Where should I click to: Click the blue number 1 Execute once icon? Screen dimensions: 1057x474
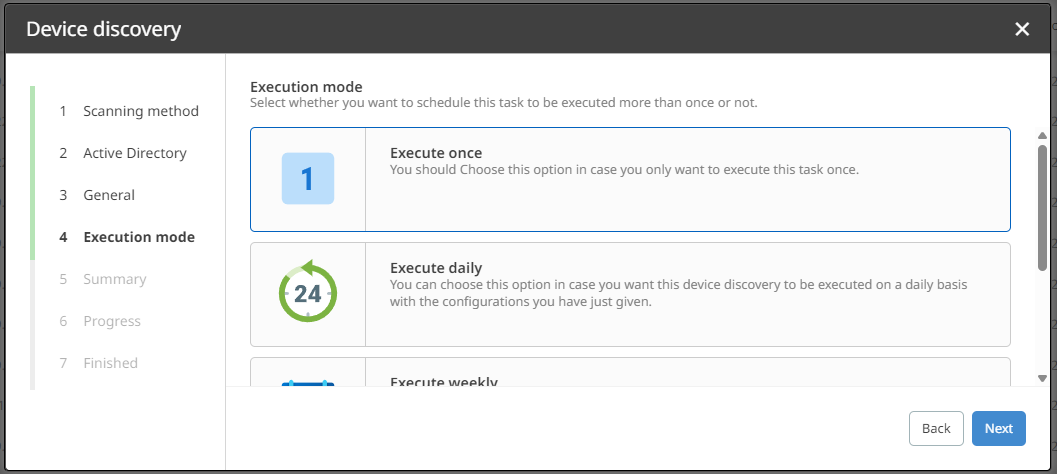click(308, 179)
